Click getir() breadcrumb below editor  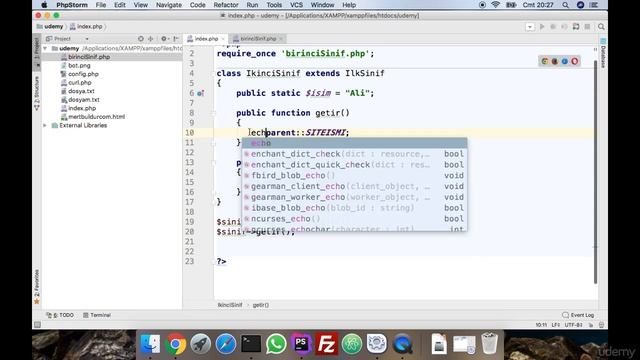[x=260, y=305]
